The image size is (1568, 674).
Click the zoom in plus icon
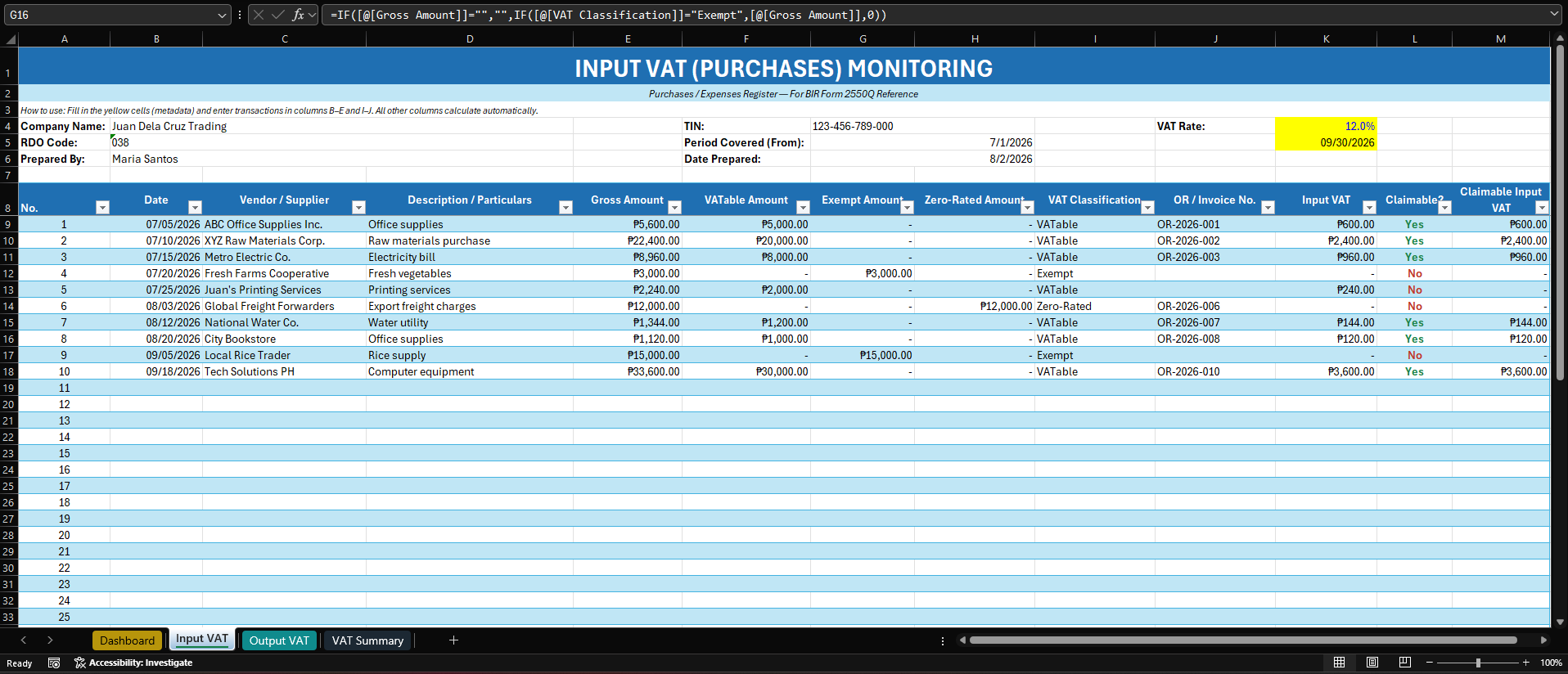tap(1526, 663)
